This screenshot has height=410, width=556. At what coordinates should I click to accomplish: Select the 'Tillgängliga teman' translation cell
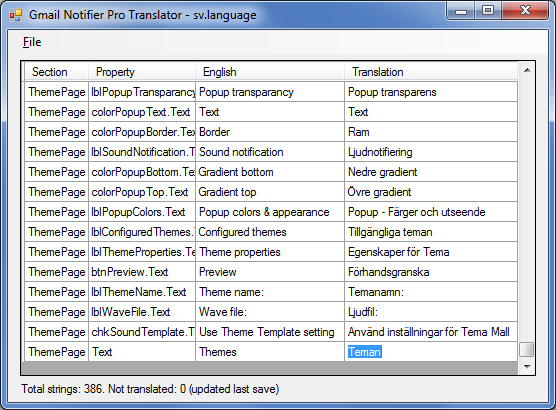[430, 232]
